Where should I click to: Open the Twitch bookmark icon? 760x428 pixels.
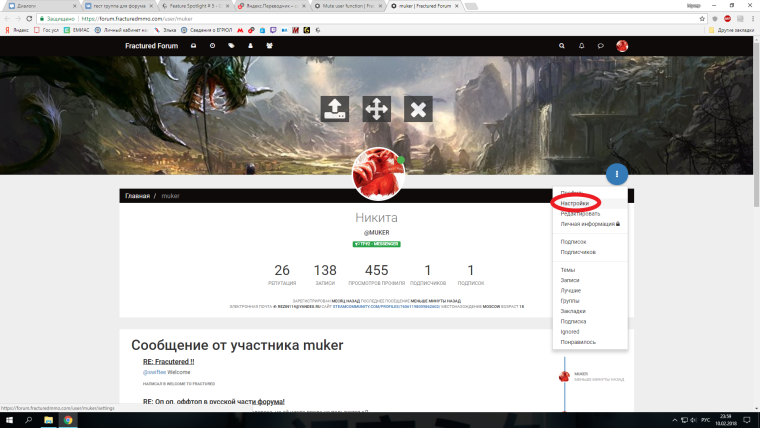[x=273, y=30]
